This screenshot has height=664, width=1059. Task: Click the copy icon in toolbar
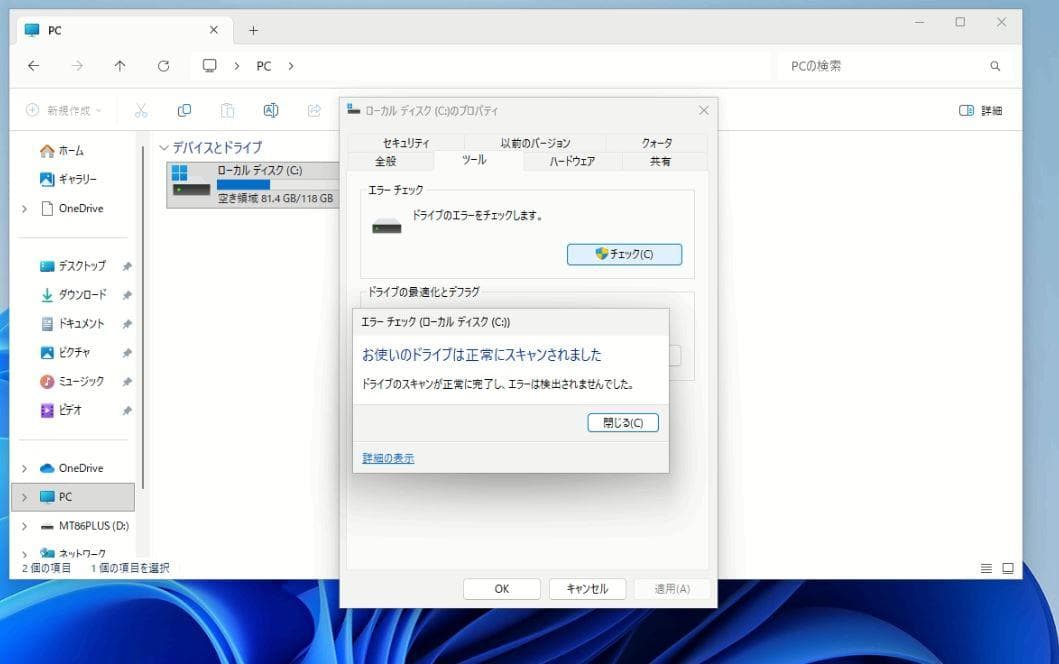click(184, 110)
